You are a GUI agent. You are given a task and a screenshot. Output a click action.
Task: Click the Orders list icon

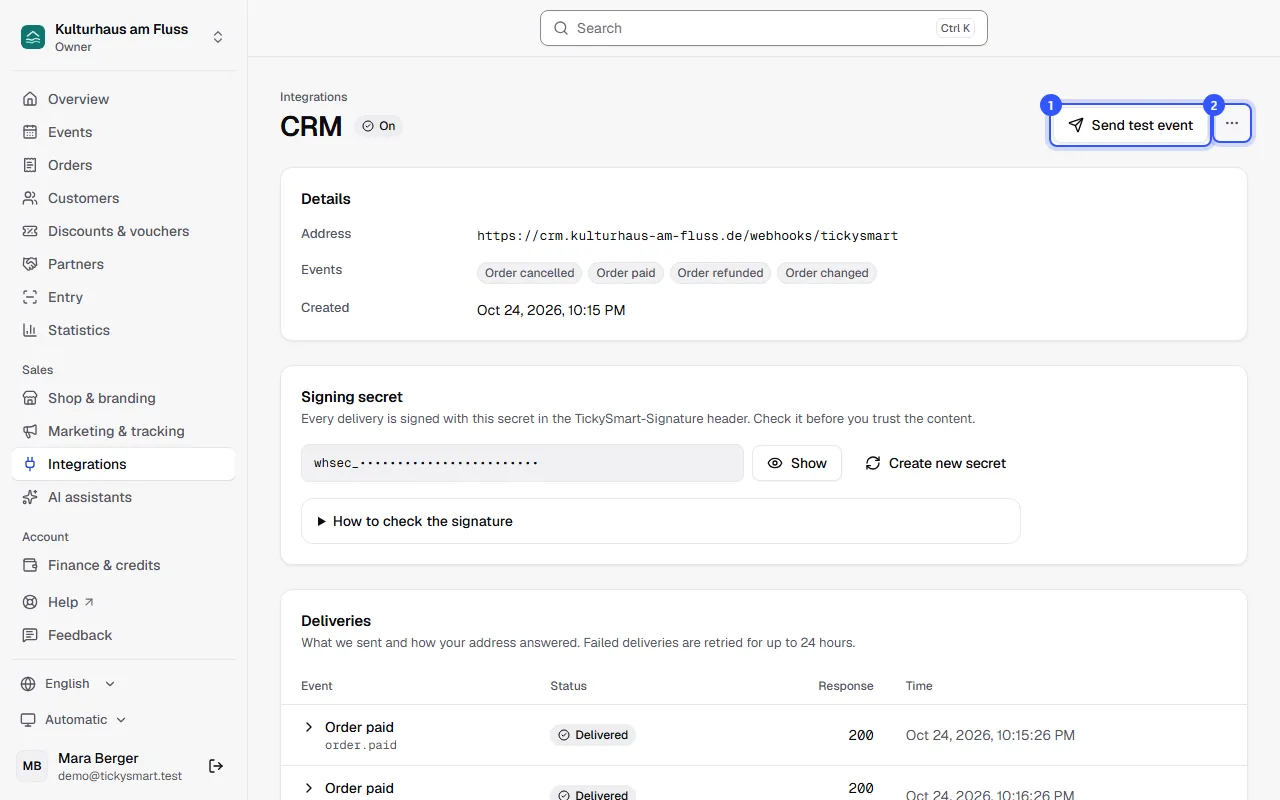(30, 165)
